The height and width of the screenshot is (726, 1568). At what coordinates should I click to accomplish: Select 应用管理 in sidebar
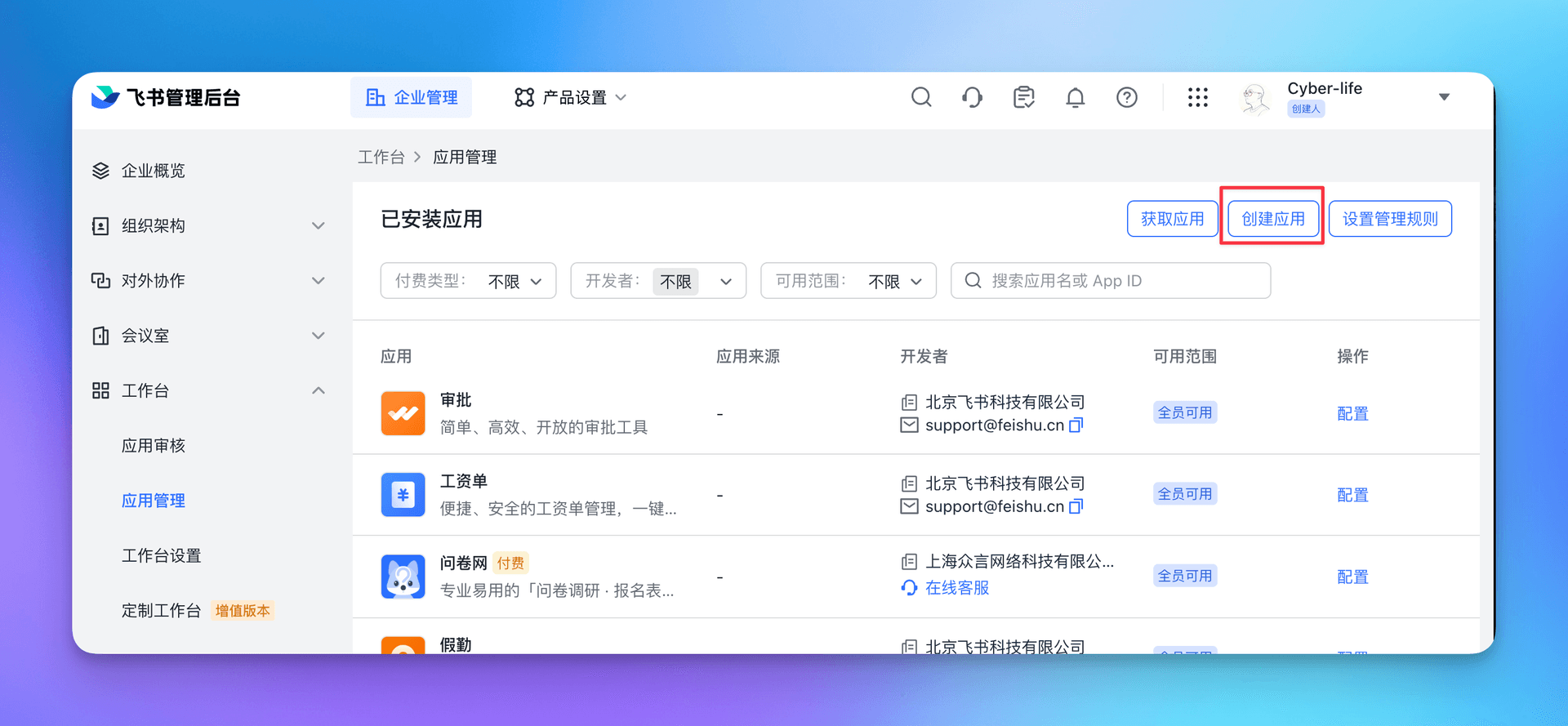click(154, 501)
